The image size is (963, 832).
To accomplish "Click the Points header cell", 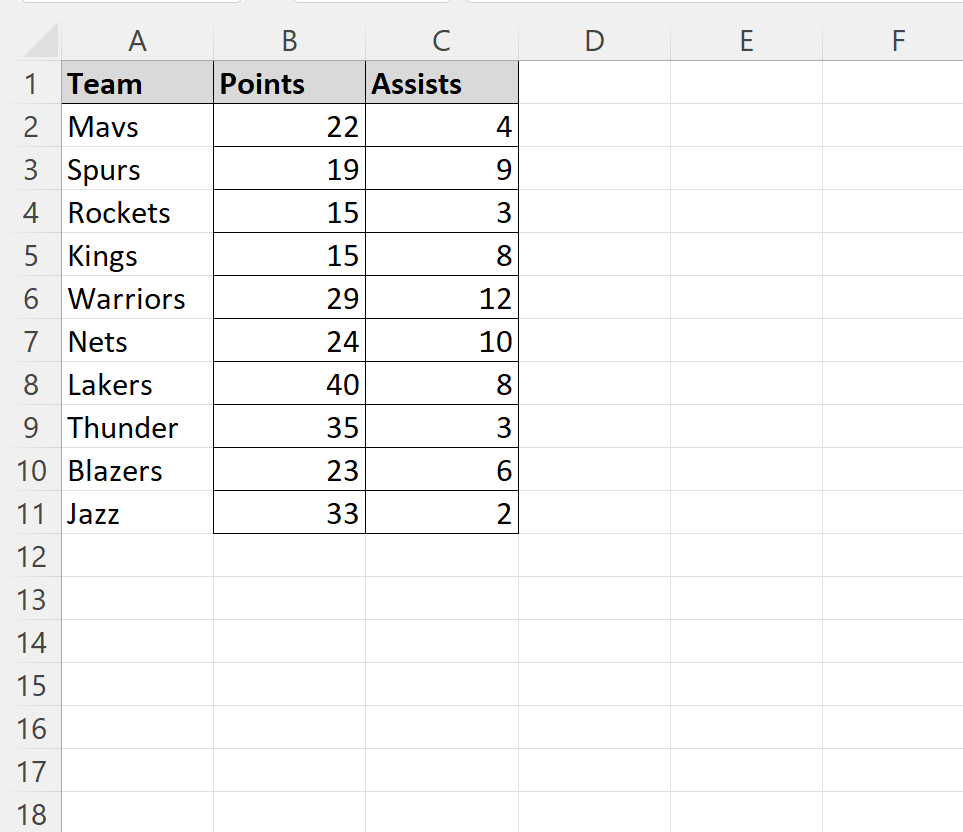I will [289, 82].
